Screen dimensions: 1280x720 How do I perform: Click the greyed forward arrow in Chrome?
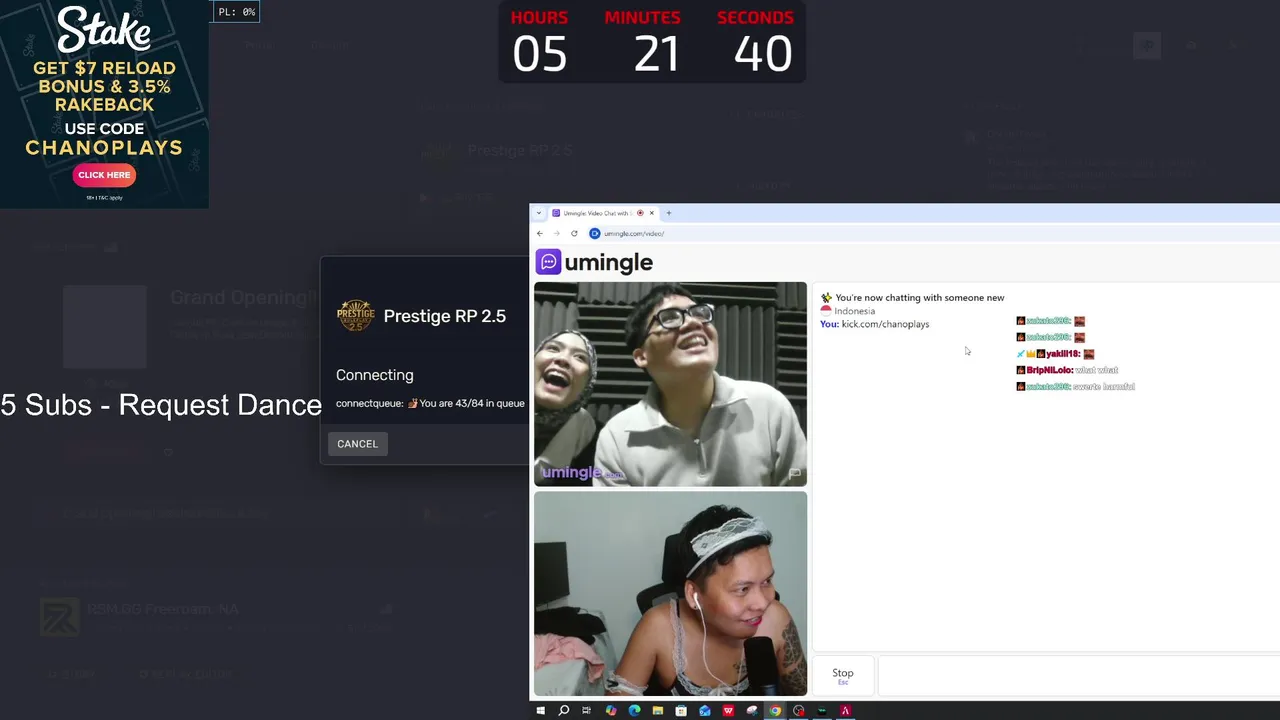557,233
